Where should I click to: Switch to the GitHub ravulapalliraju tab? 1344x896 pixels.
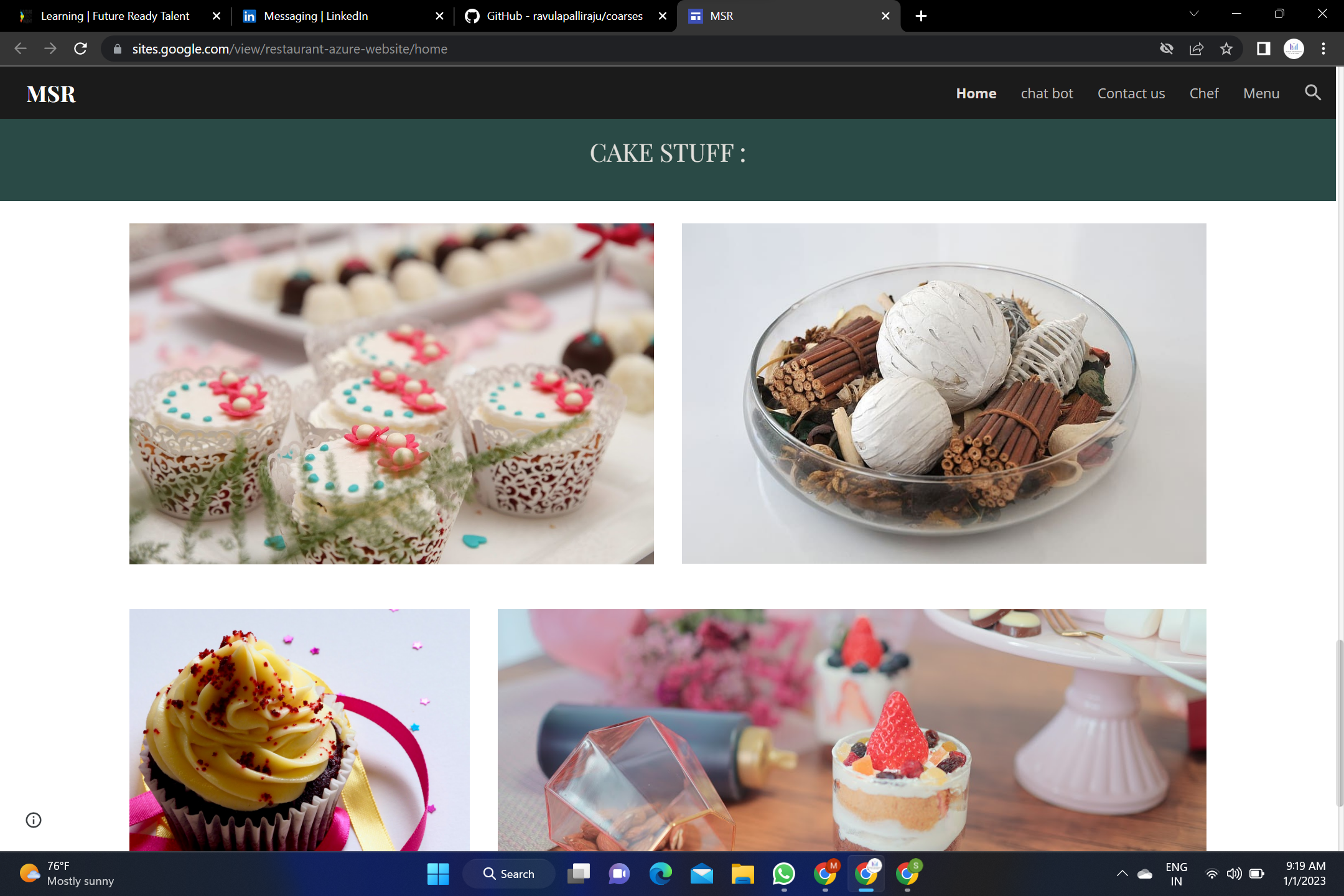tap(564, 16)
